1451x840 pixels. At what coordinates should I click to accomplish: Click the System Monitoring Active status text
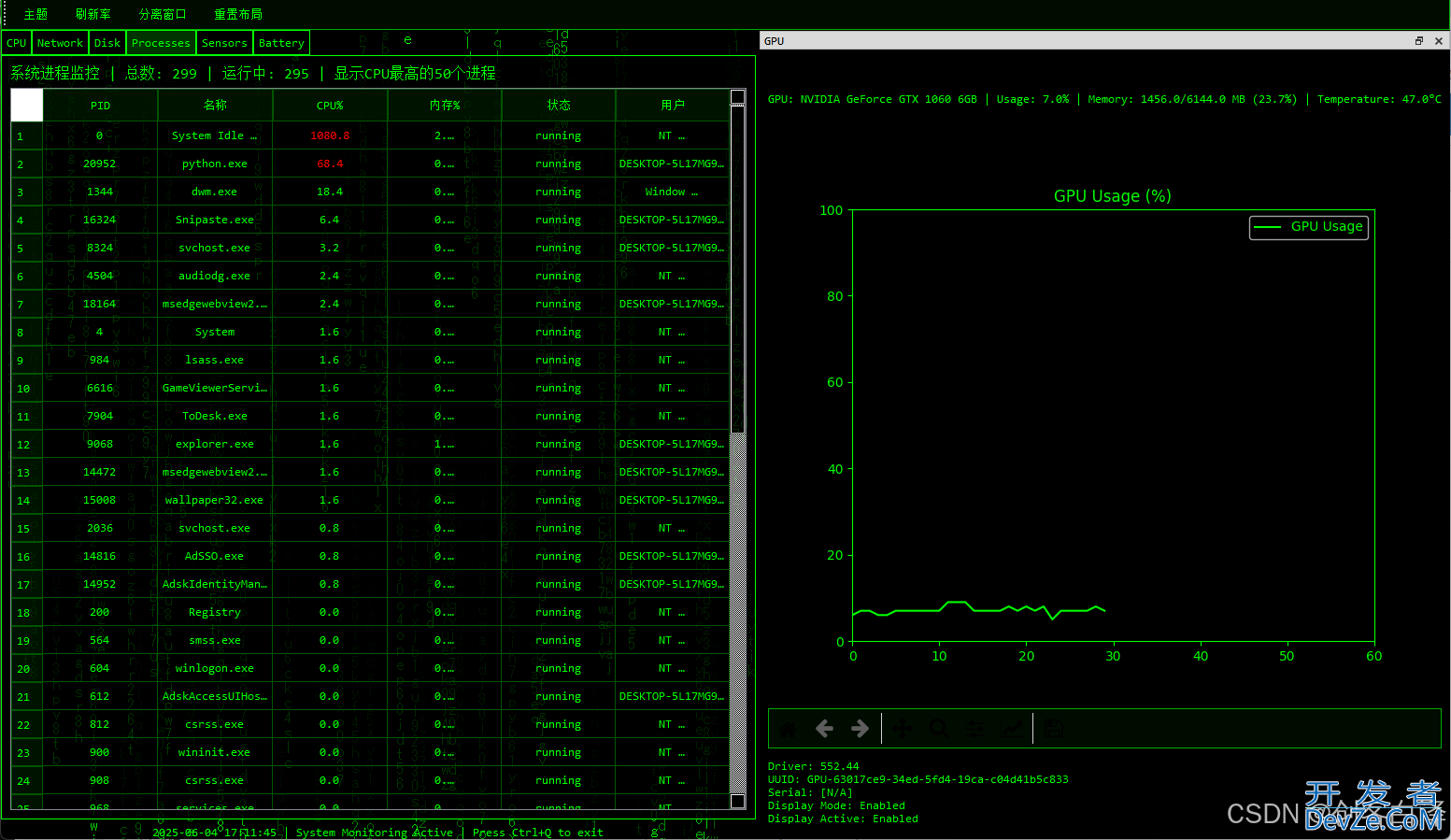click(375, 833)
